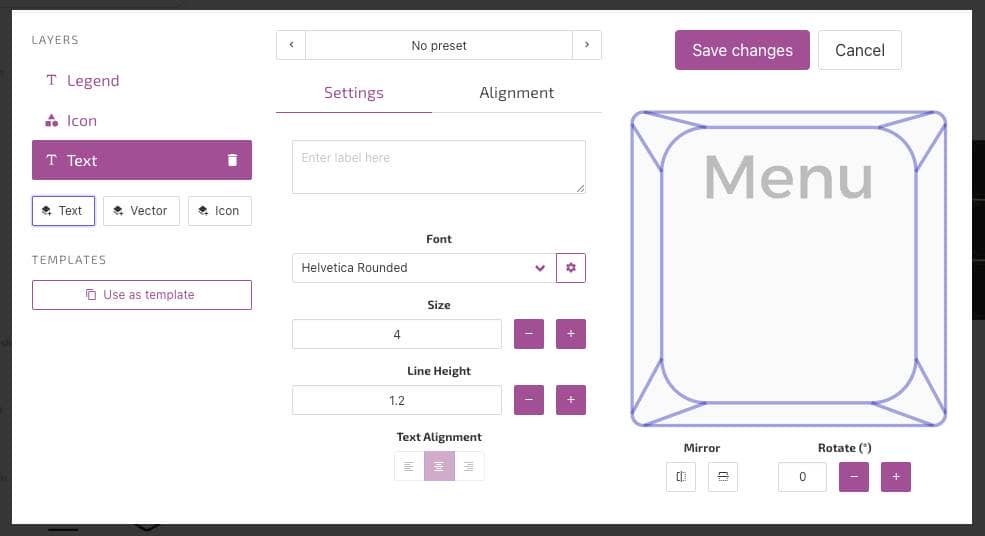Switch to the Alignment tab
The width and height of the screenshot is (985, 536).
click(x=516, y=93)
